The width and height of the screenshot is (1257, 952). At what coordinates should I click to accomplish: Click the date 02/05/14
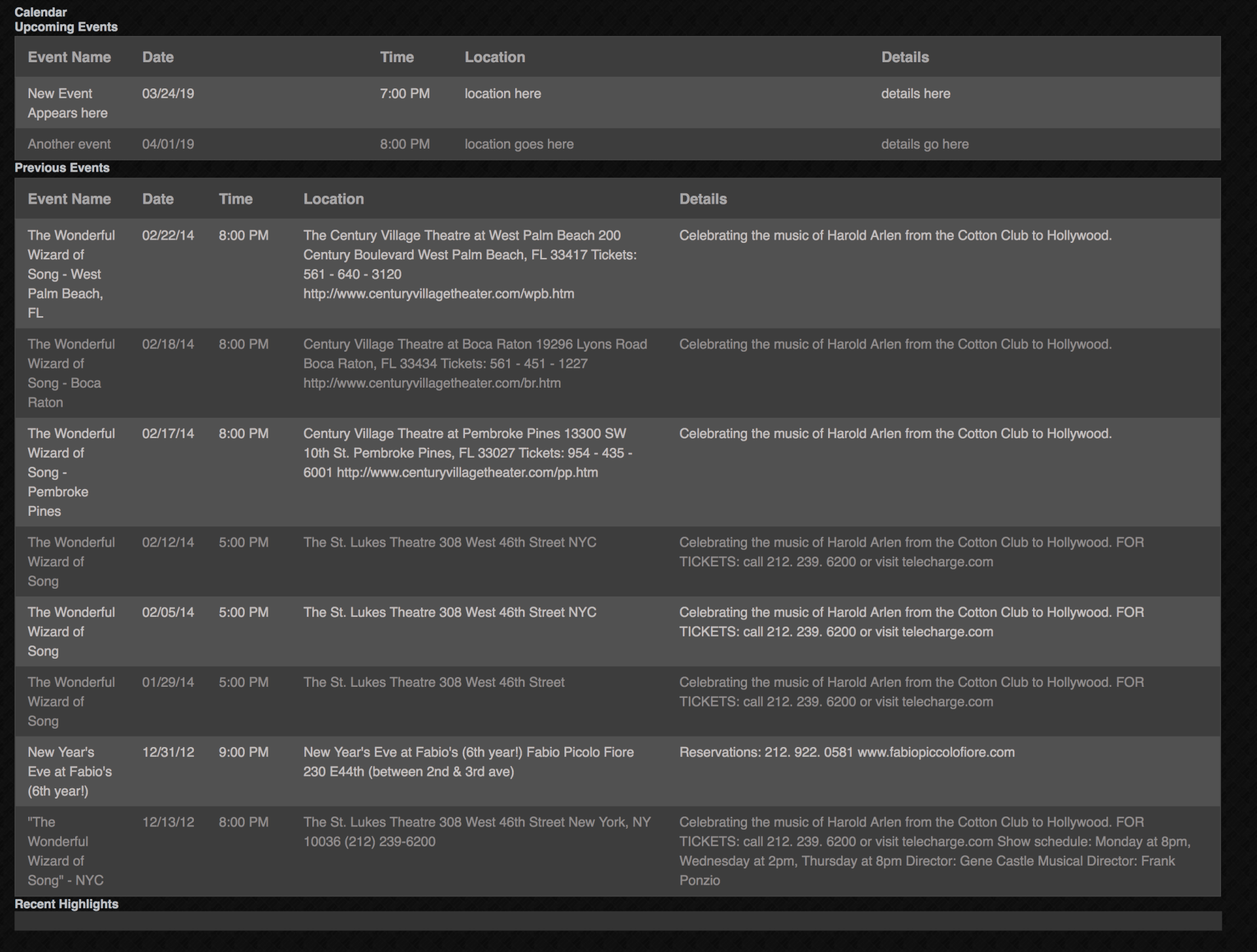click(168, 612)
